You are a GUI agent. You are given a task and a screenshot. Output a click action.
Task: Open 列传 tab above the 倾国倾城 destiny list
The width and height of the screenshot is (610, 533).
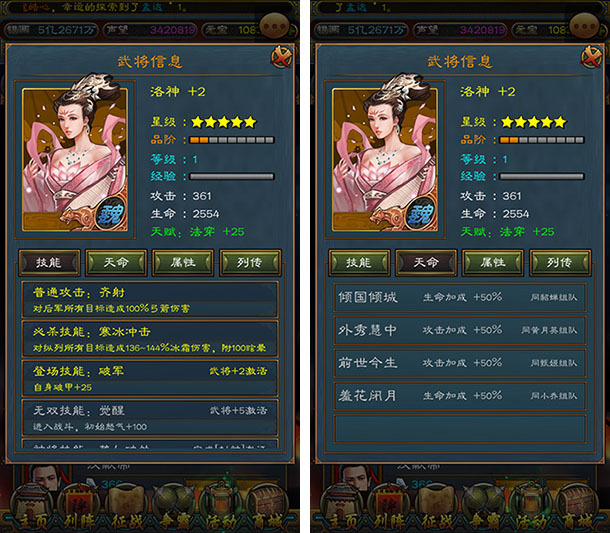560,263
